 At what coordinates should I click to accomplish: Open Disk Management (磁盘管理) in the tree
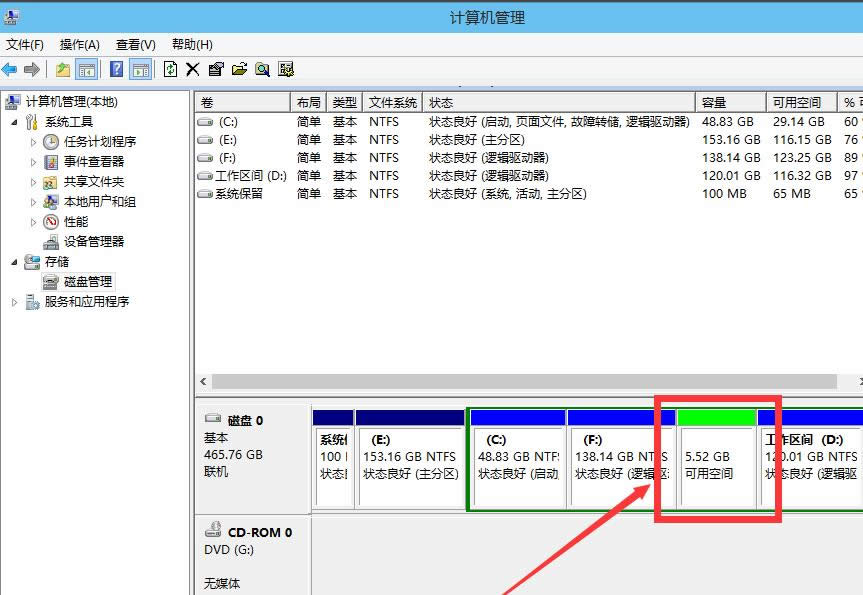[x=85, y=281]
